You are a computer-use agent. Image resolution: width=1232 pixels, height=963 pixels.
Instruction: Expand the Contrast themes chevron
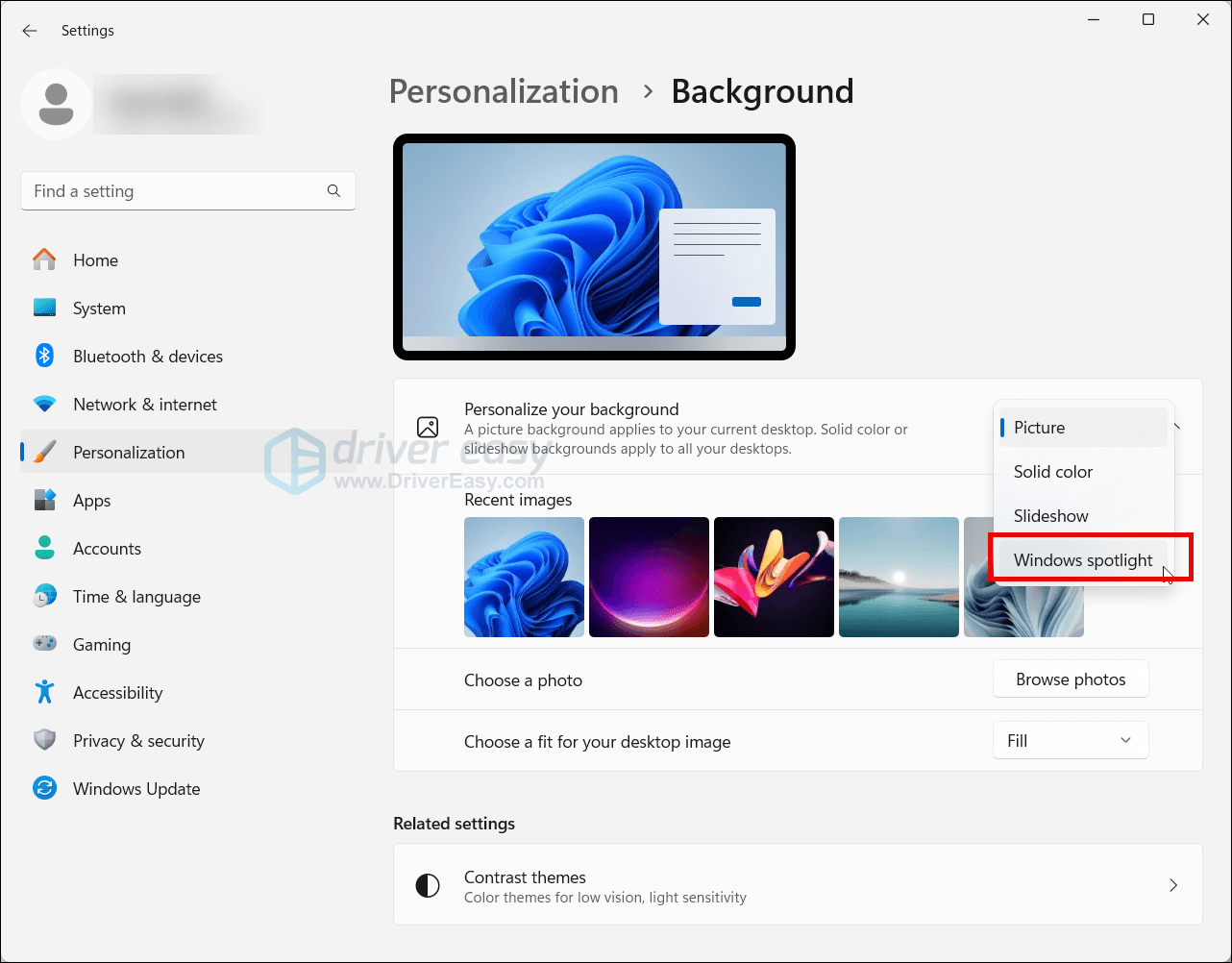(x=1172, y=885)
